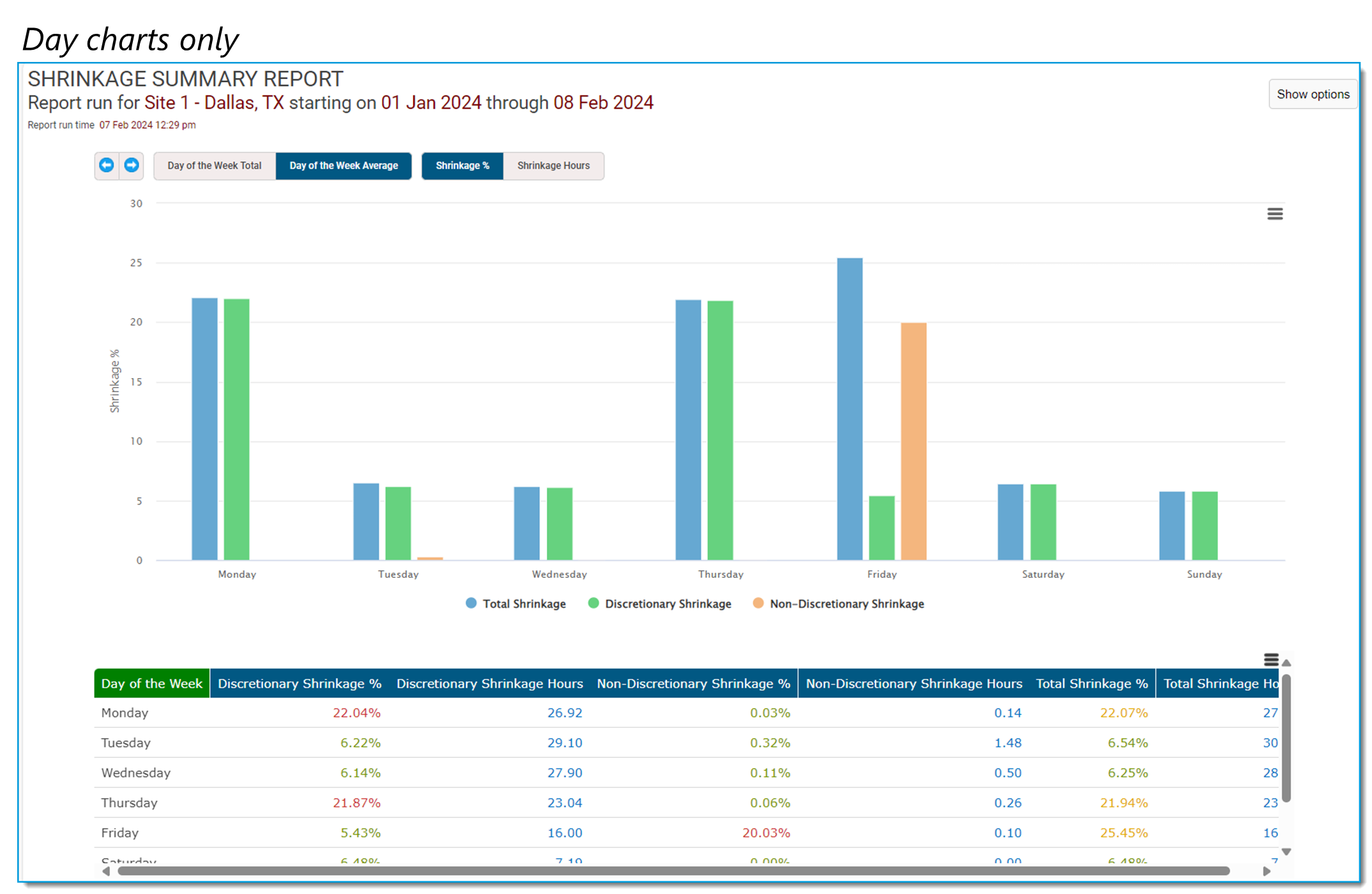Click Monday's 22.04% discretionary shrinkage cell
The image size is (1372, 894).
tap(356, 713)
